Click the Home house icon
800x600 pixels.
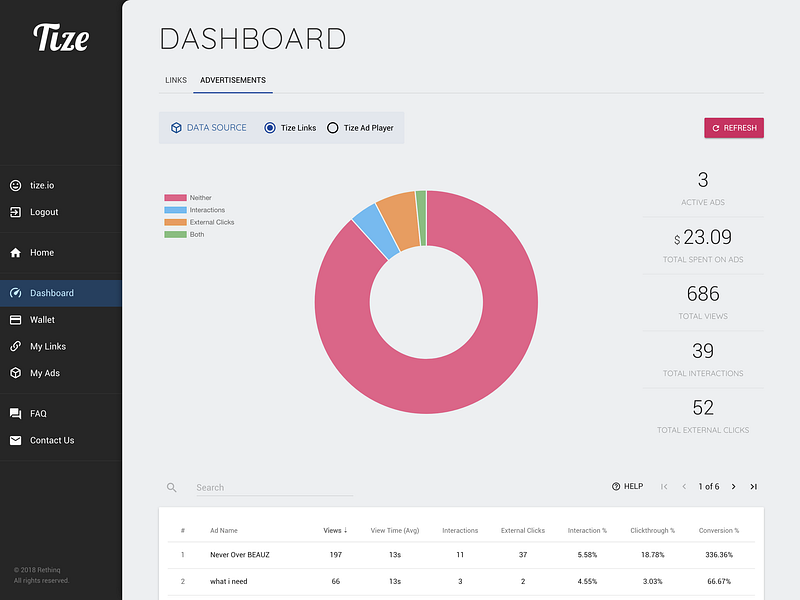coord(16,253)
